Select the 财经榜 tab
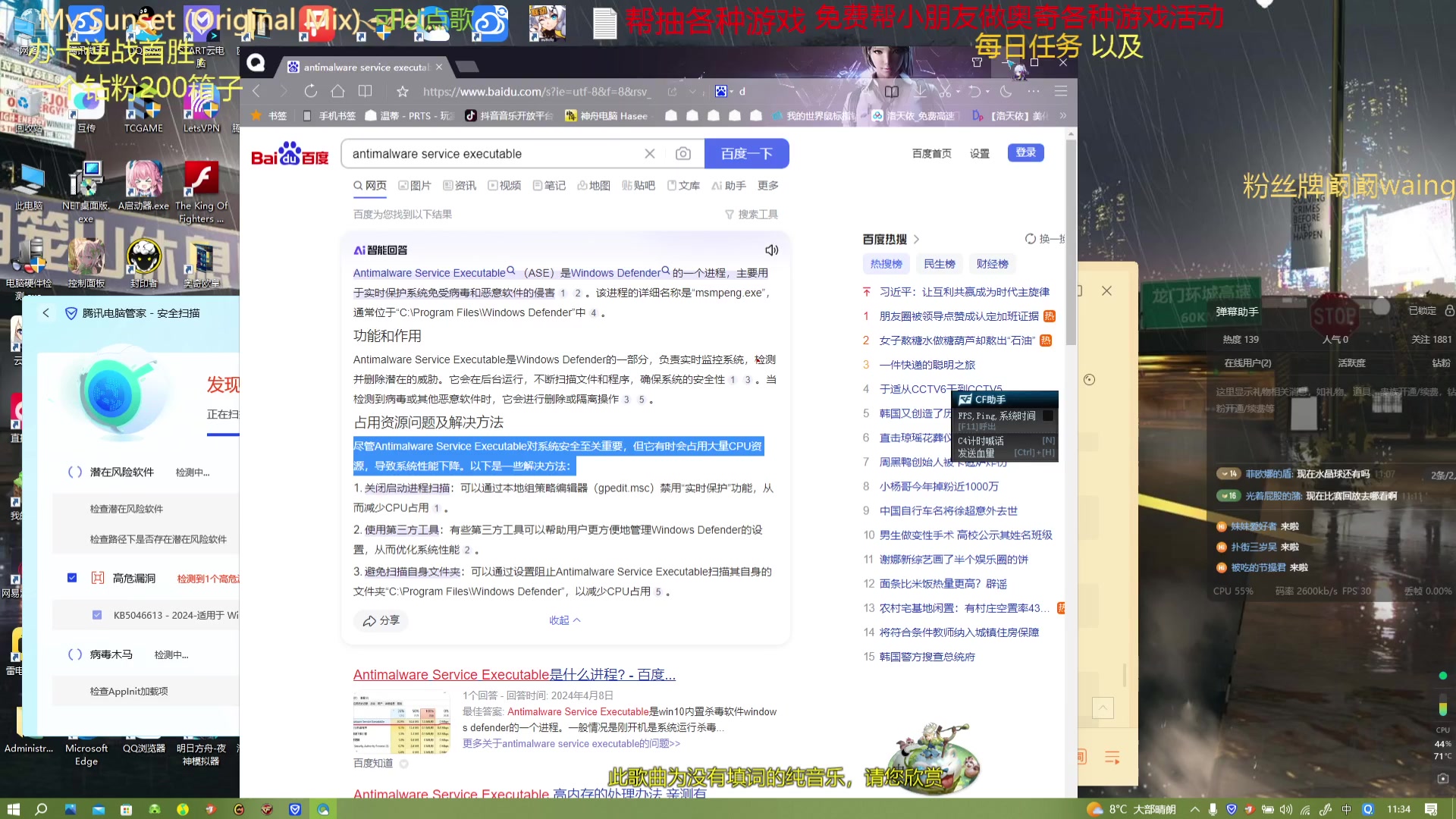Image resolution: width=1456 pixels, height=819 pixels. (x=992, y=264)
